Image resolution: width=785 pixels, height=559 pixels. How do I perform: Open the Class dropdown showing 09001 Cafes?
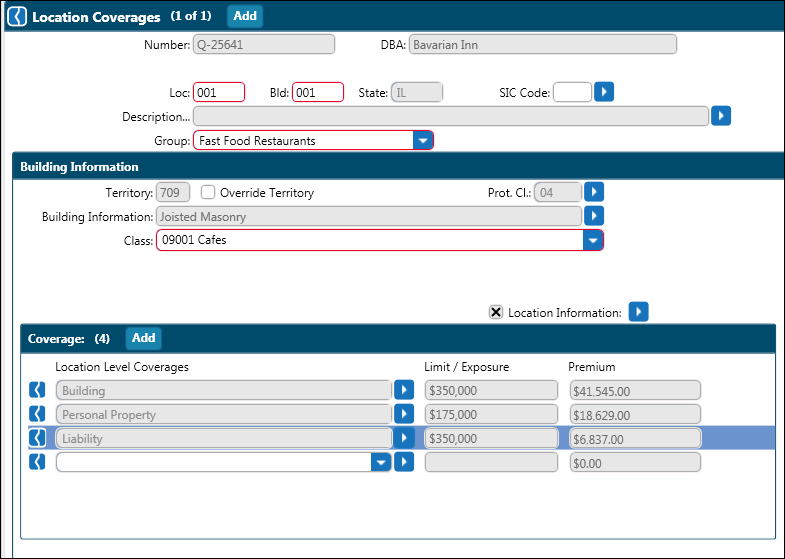[593, 241]
